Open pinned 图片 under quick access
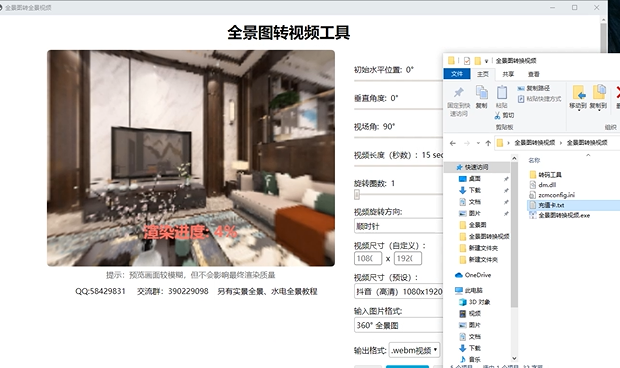This screenshot has width=620, height=368. pos(474,213)
